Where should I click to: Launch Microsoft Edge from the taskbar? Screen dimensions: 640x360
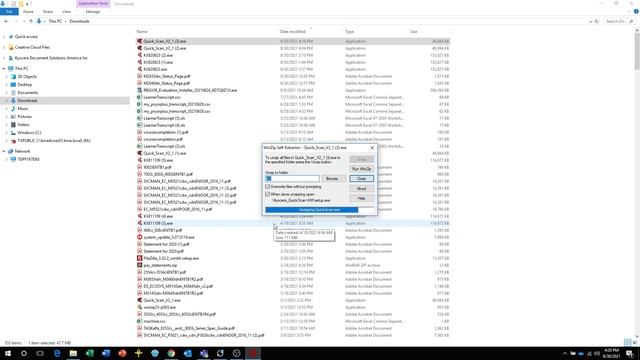click(57, 353)
